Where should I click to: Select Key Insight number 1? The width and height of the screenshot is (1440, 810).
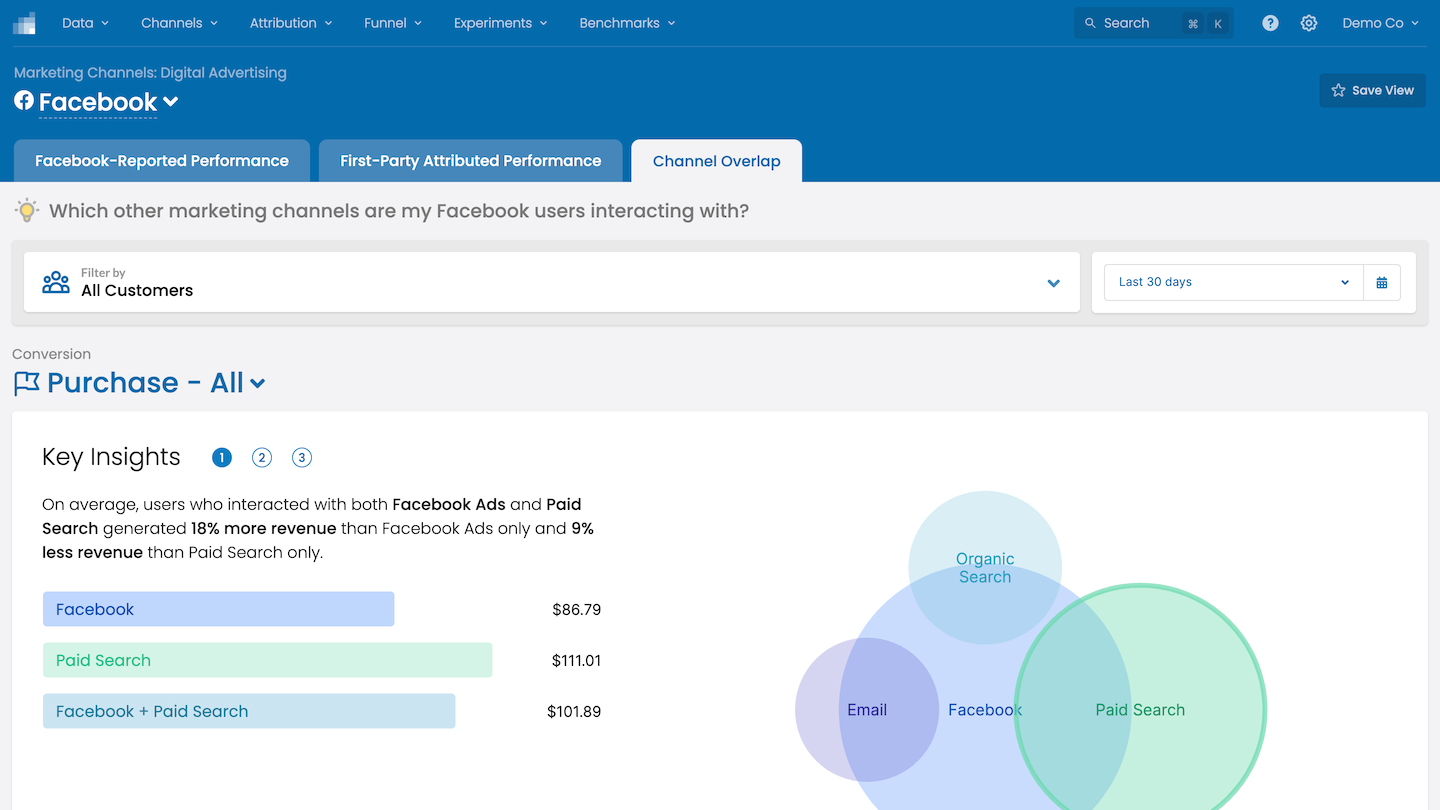pos(222,458)
